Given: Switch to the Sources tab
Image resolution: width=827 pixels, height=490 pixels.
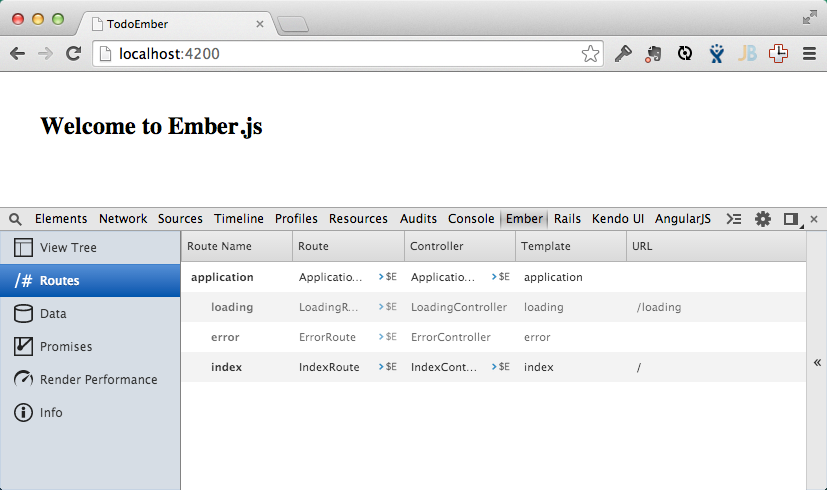Looking at the screenshot, I should (x=180, y=219).
